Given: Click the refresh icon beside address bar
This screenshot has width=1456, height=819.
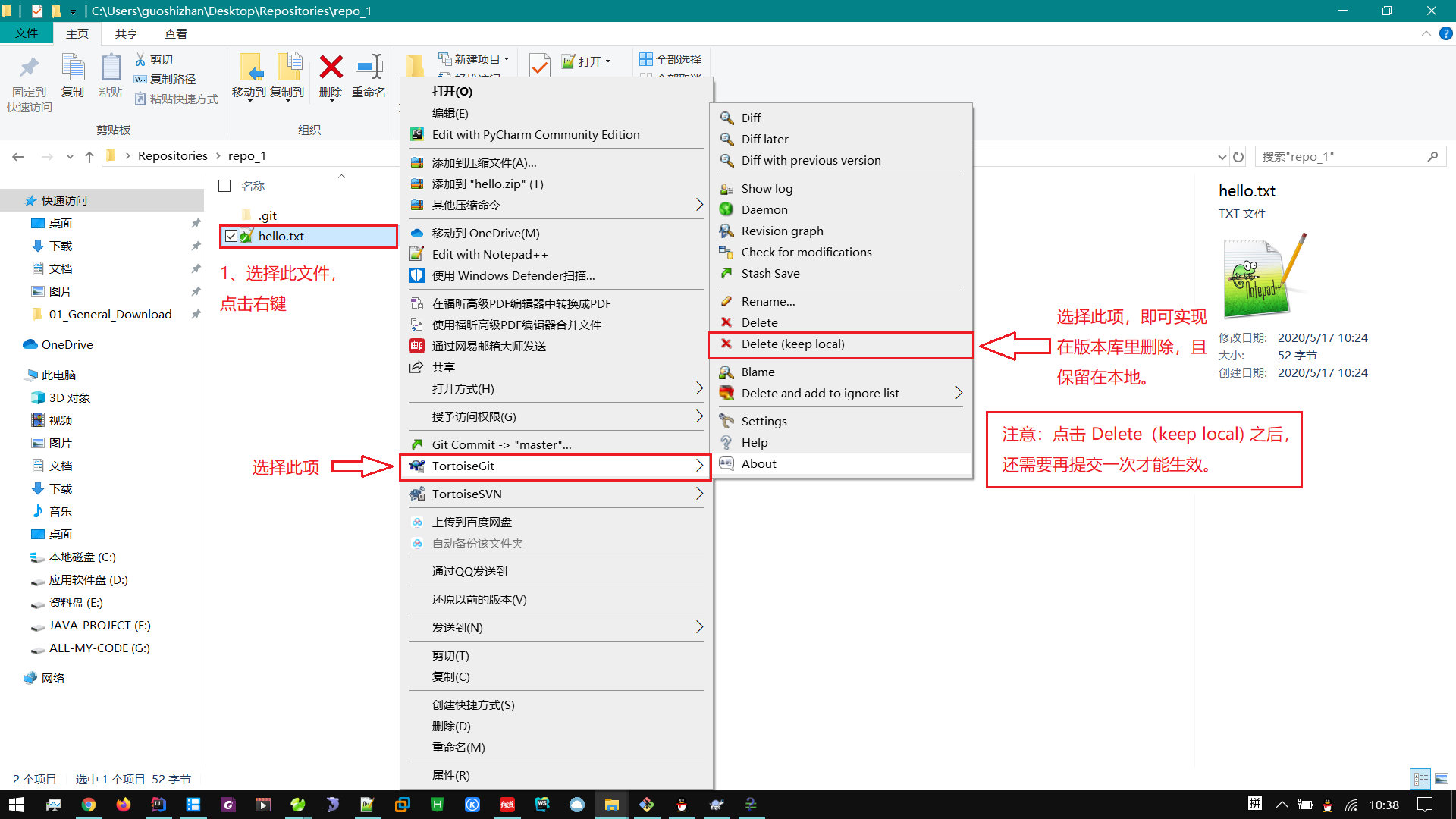Looking at the screenshot, I should pyautogui.click(x=1238, y=157).
